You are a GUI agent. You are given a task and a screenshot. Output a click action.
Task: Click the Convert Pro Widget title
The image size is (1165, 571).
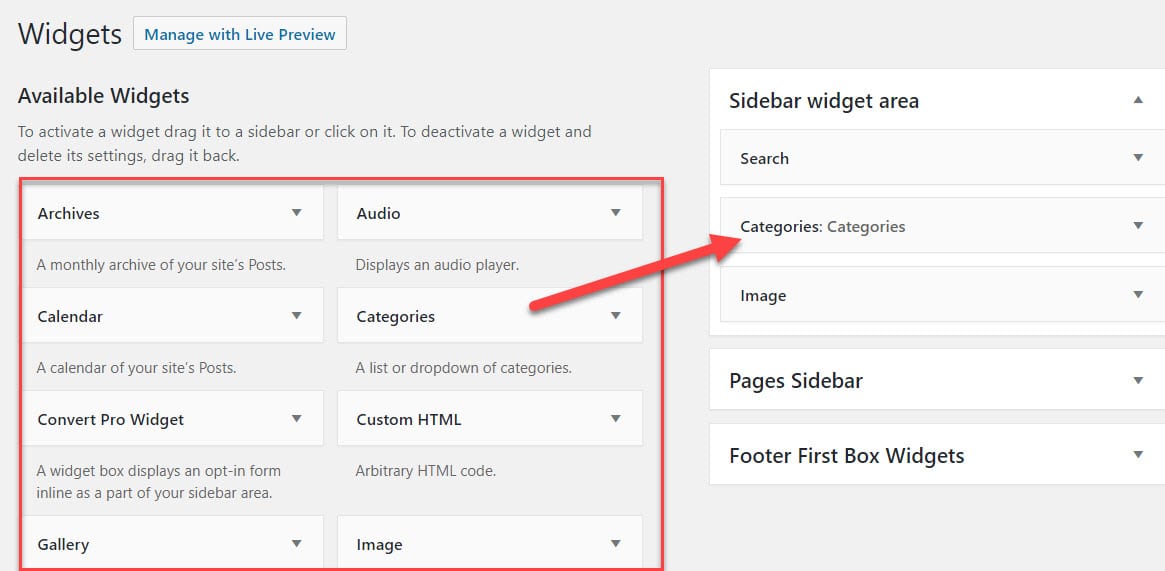coord(111,419)
